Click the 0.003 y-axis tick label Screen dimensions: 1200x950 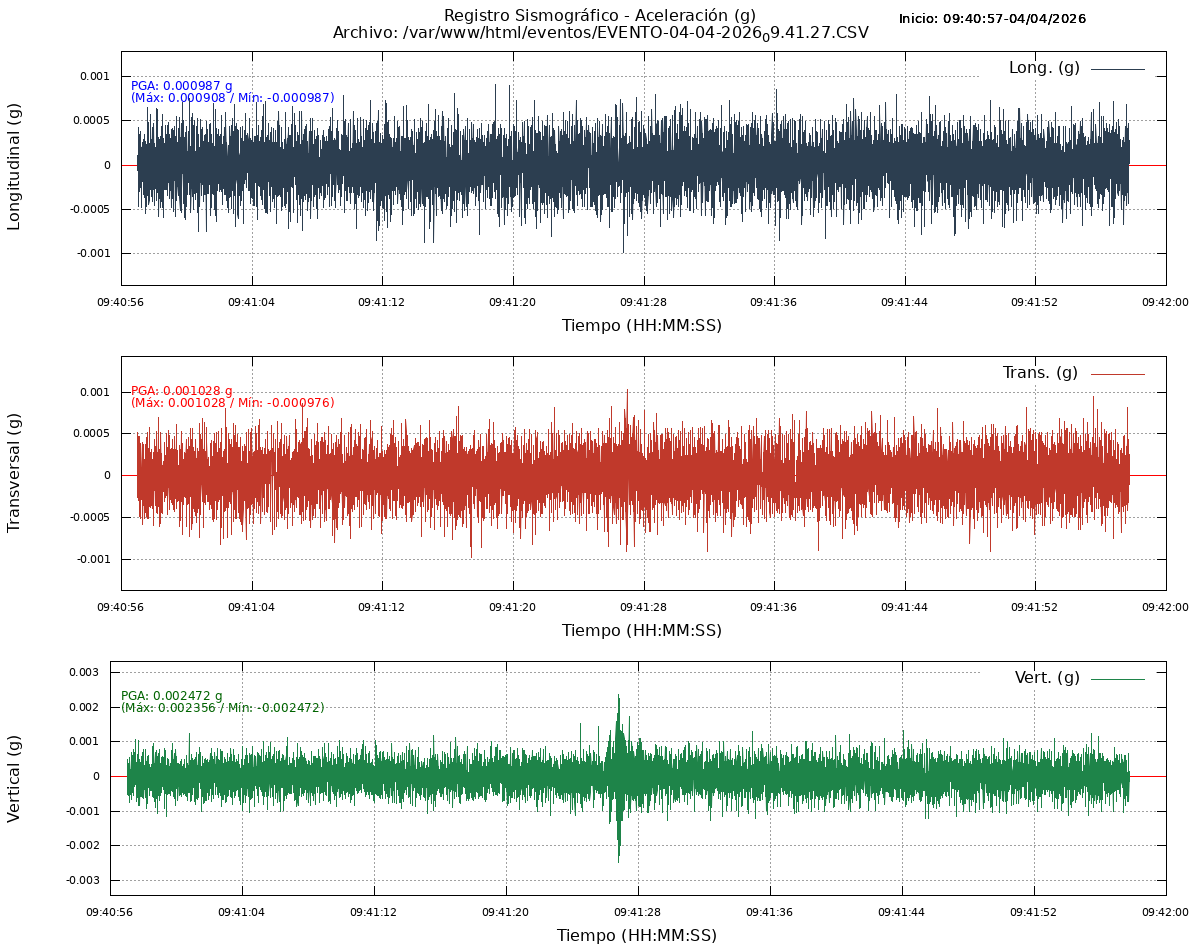tap(83, 672)
